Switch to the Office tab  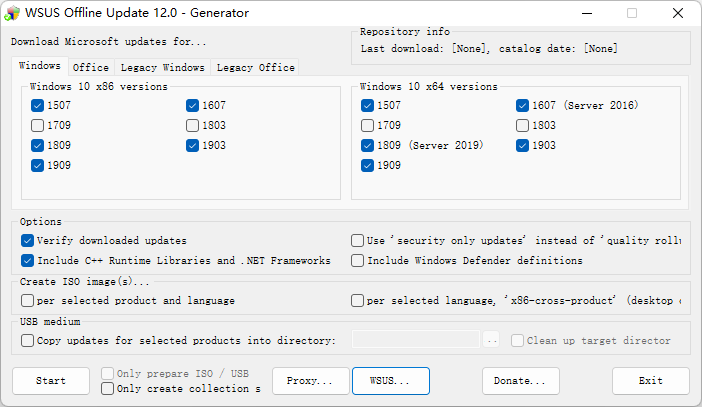click(91, 67)
